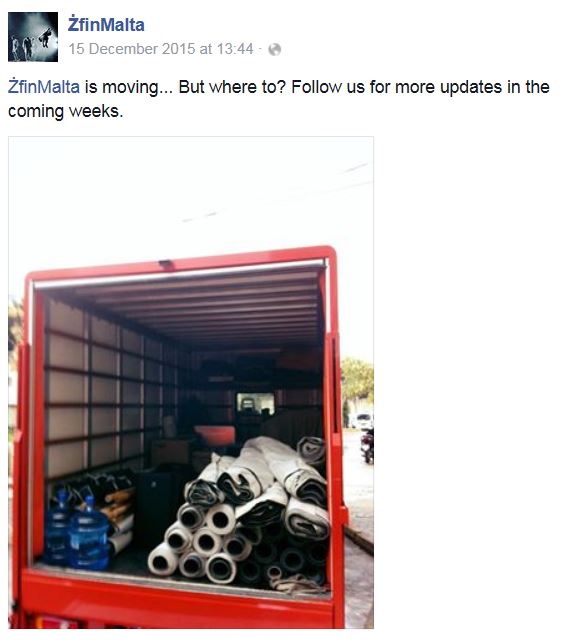Select the post text about moving
Screen dimensions: 563x644
coord(279,99)
